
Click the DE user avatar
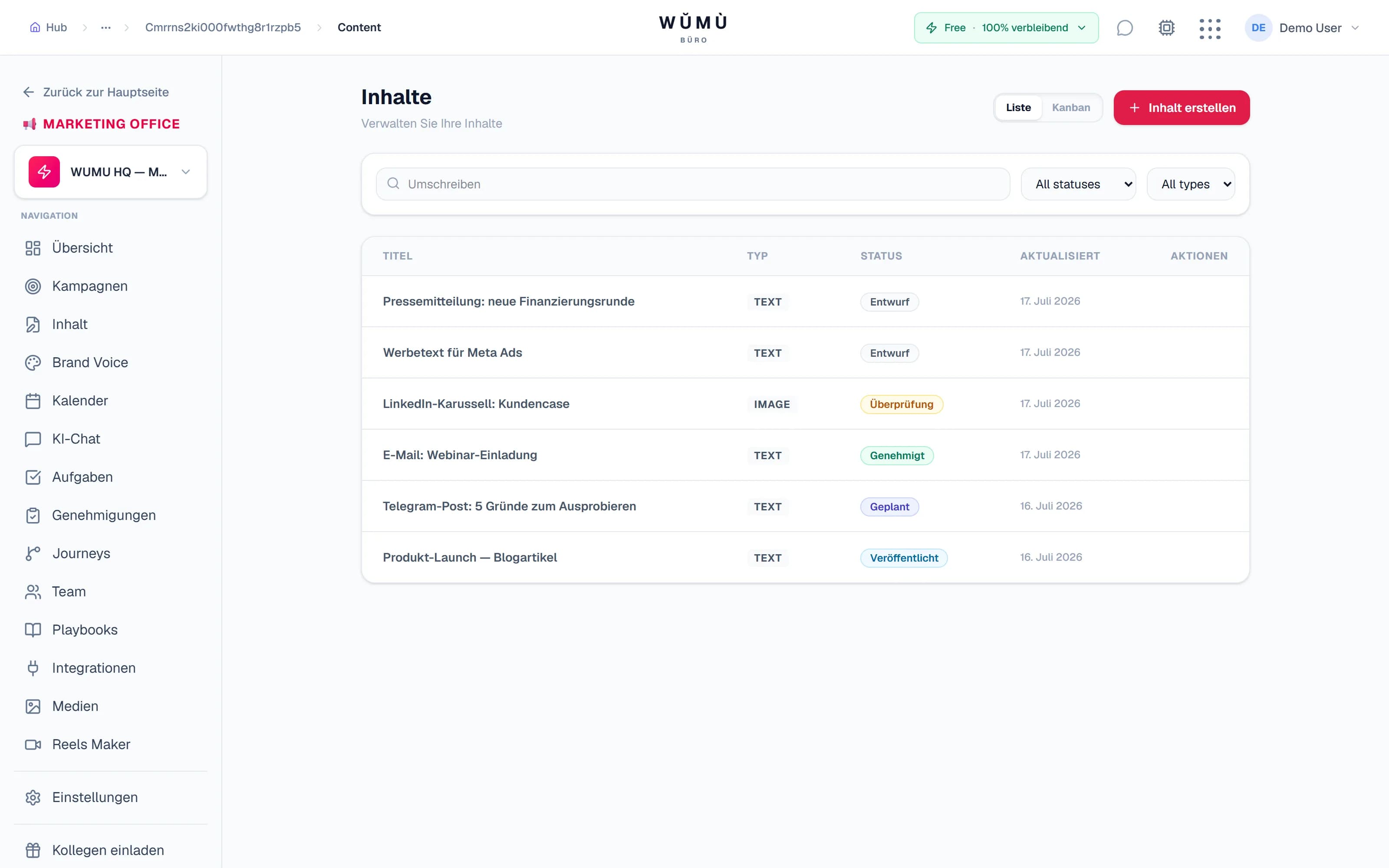pyautogui.click(x=1258, y=27)
